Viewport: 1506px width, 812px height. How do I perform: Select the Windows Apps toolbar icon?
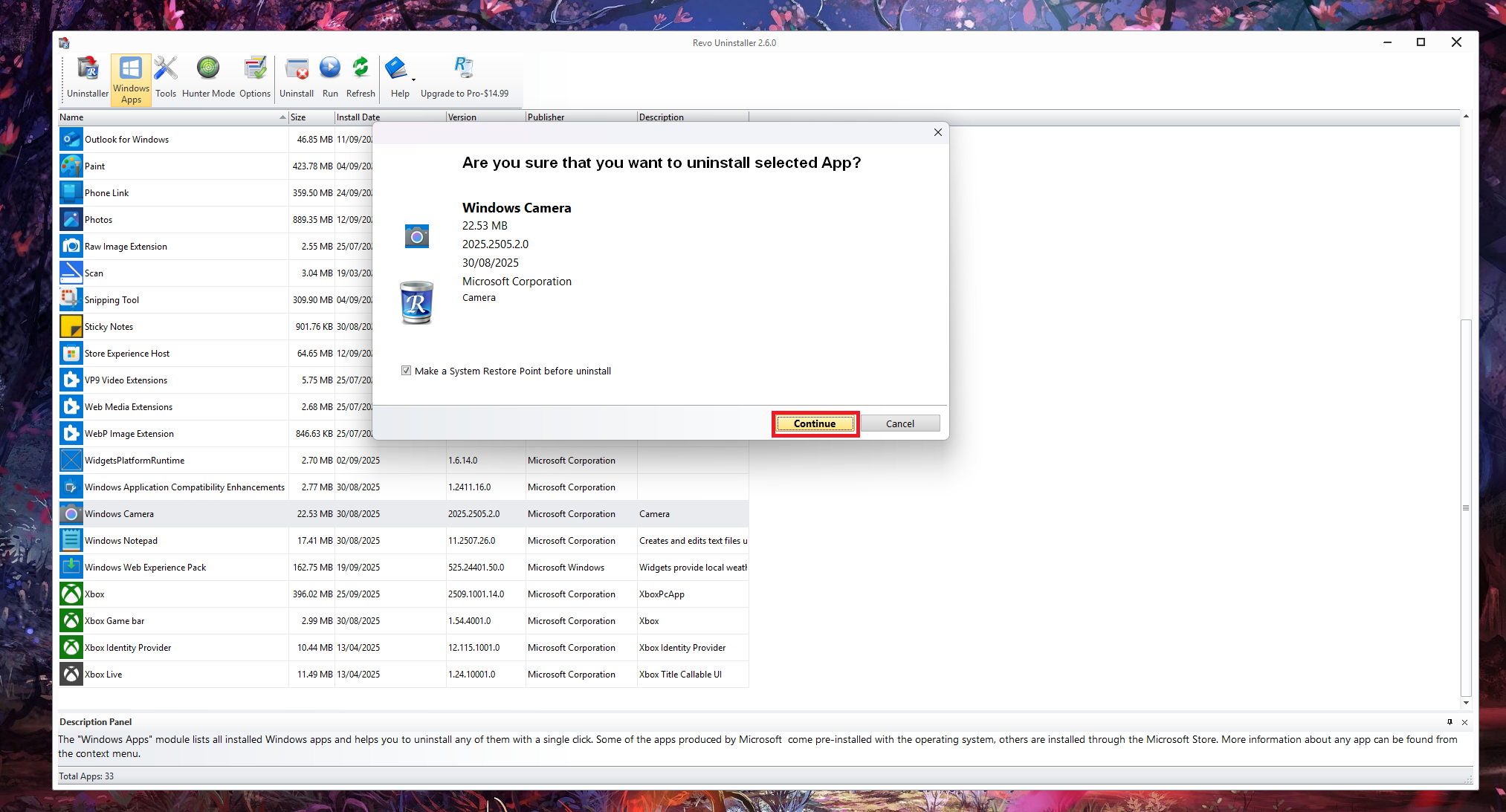(x=131, y=70)
